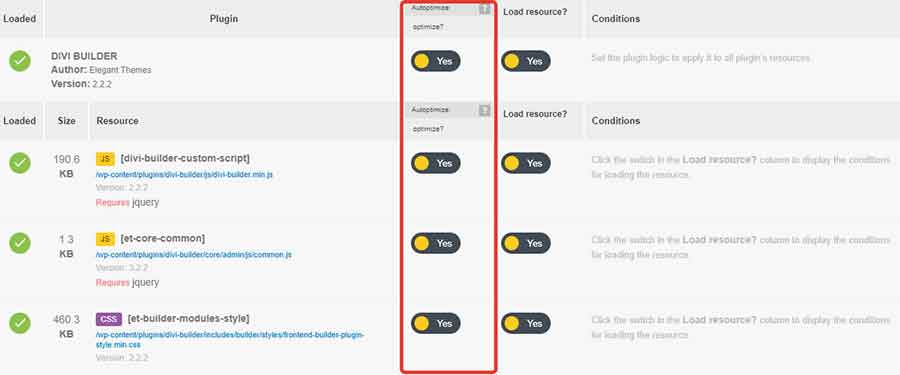
Task: Click the Resource column header
Action: pyautogui.click(x=117, y=121)
